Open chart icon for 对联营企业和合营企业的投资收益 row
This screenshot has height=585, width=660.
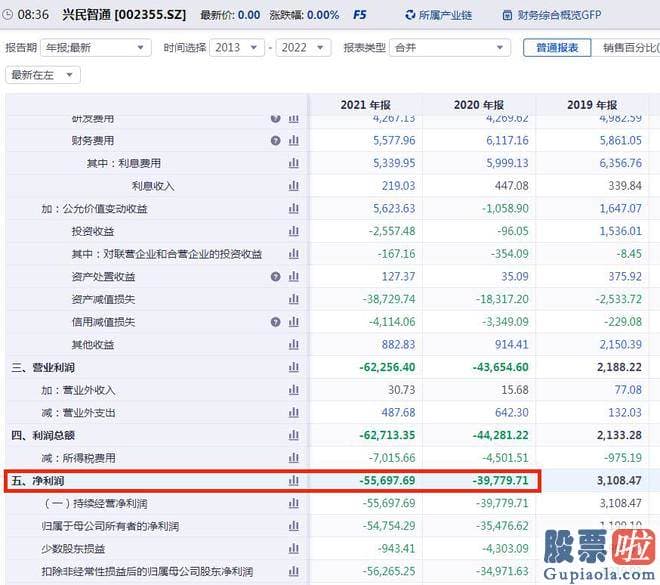[294, 254]
